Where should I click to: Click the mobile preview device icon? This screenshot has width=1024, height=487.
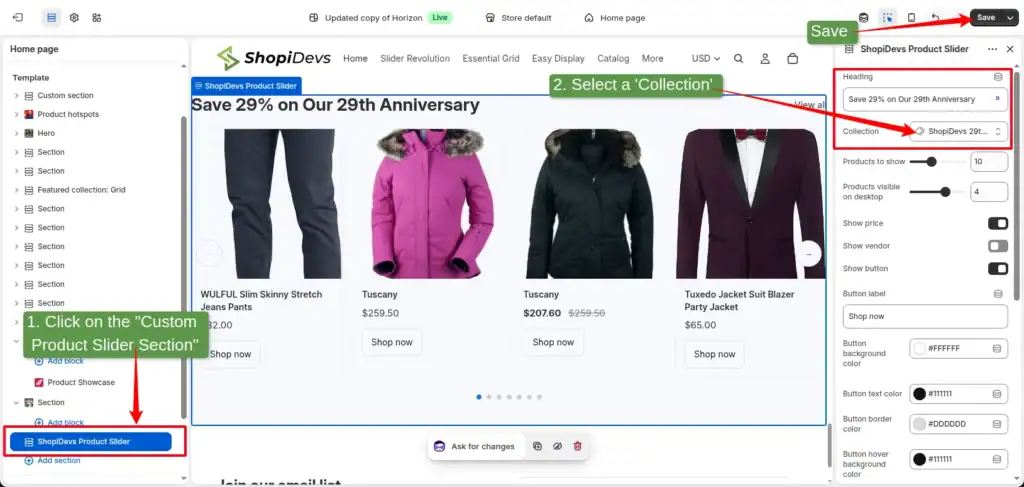click(912, 18)
